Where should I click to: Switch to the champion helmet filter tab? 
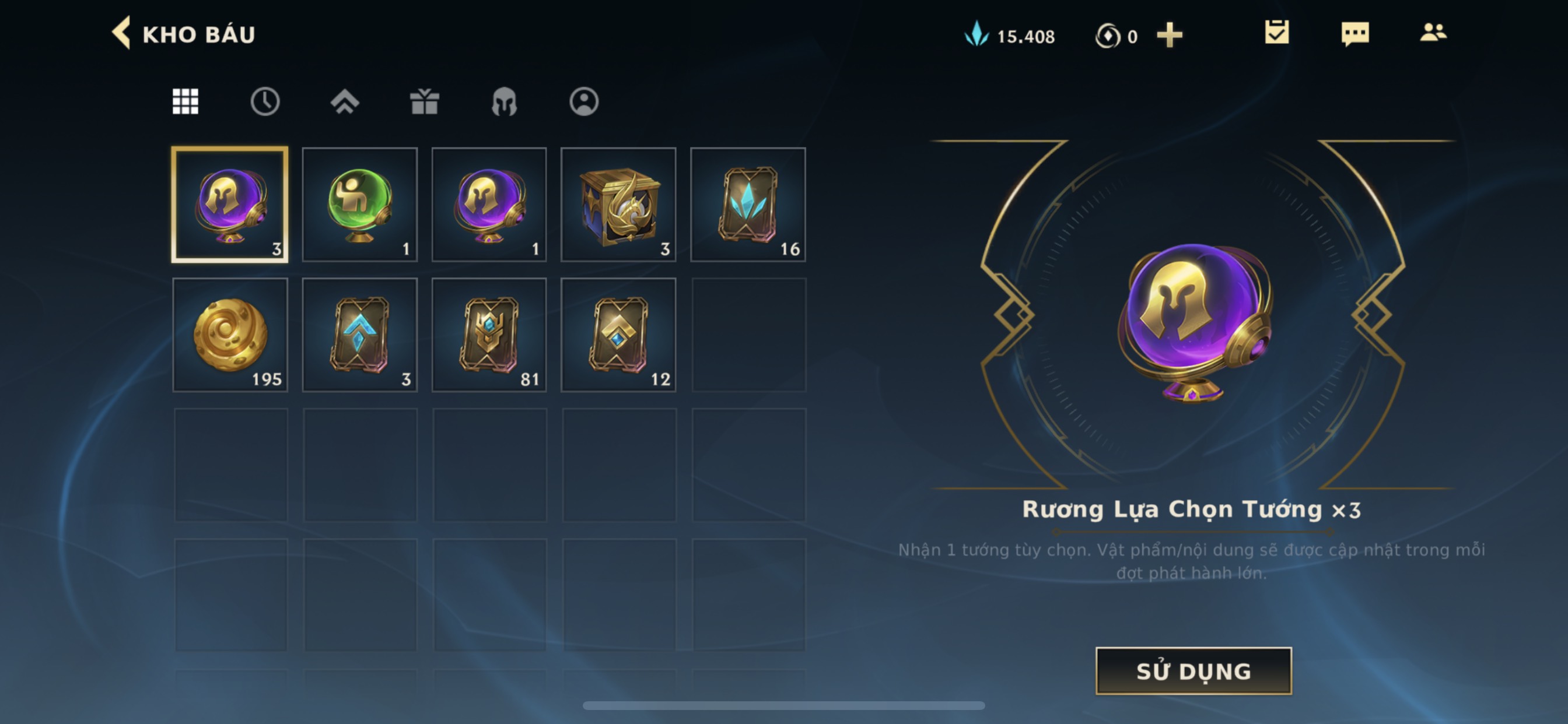[504, 101]
